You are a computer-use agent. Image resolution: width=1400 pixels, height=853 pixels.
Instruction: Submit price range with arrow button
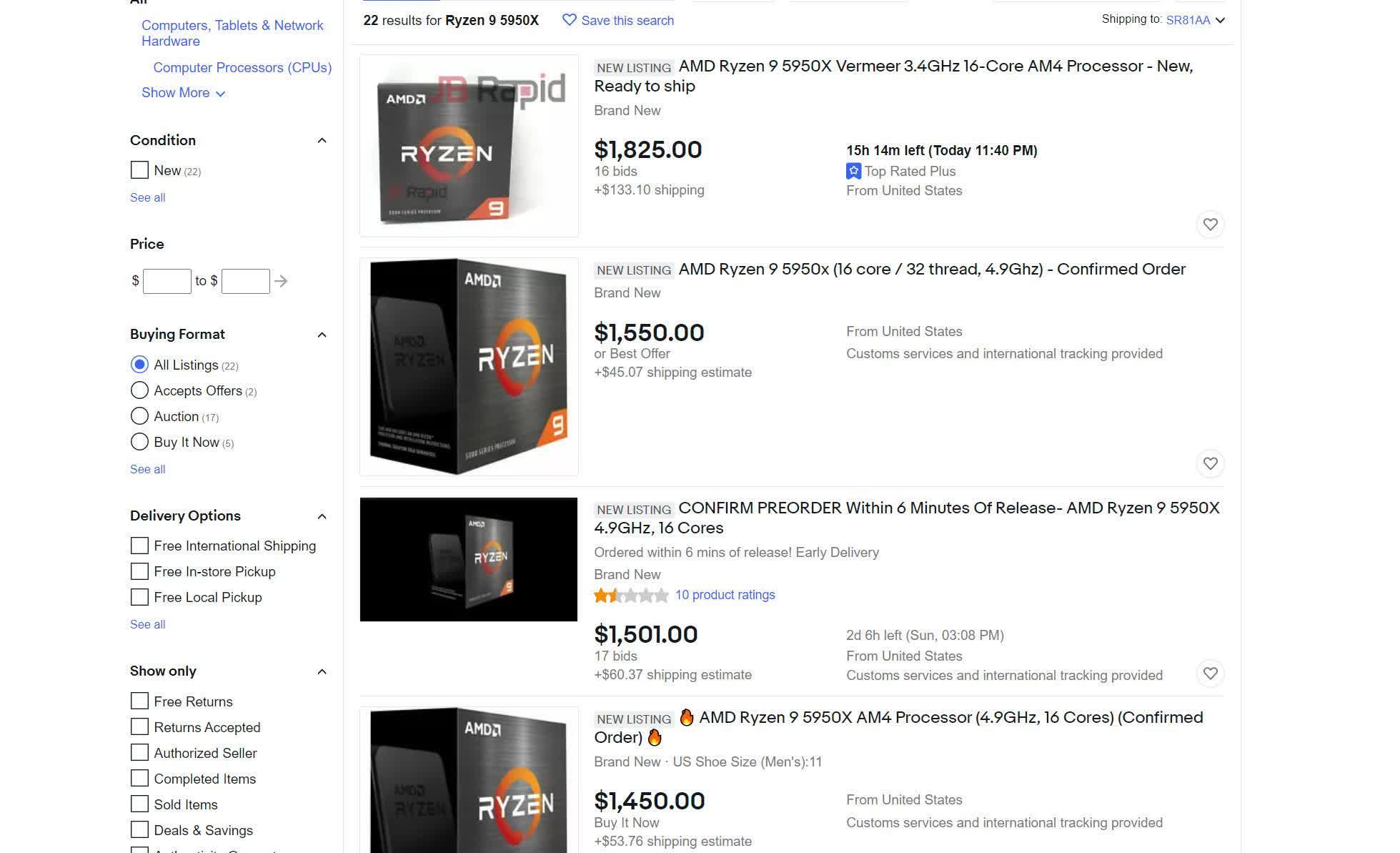pos(281,281)
